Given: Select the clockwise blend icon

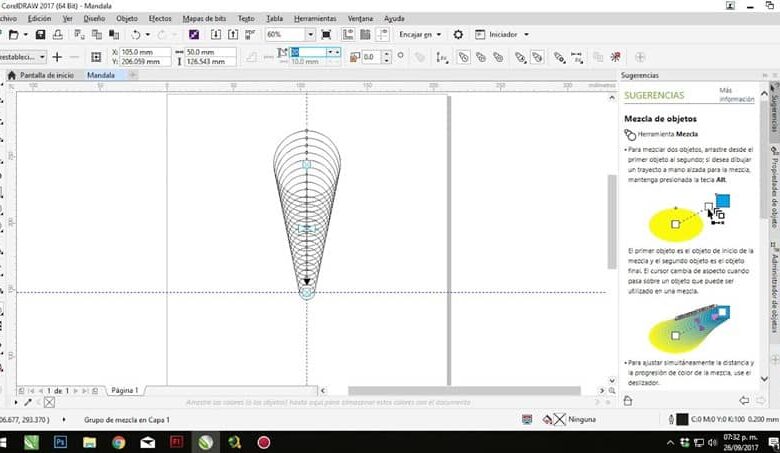Looking at the screenshot, I should [481, 57].
